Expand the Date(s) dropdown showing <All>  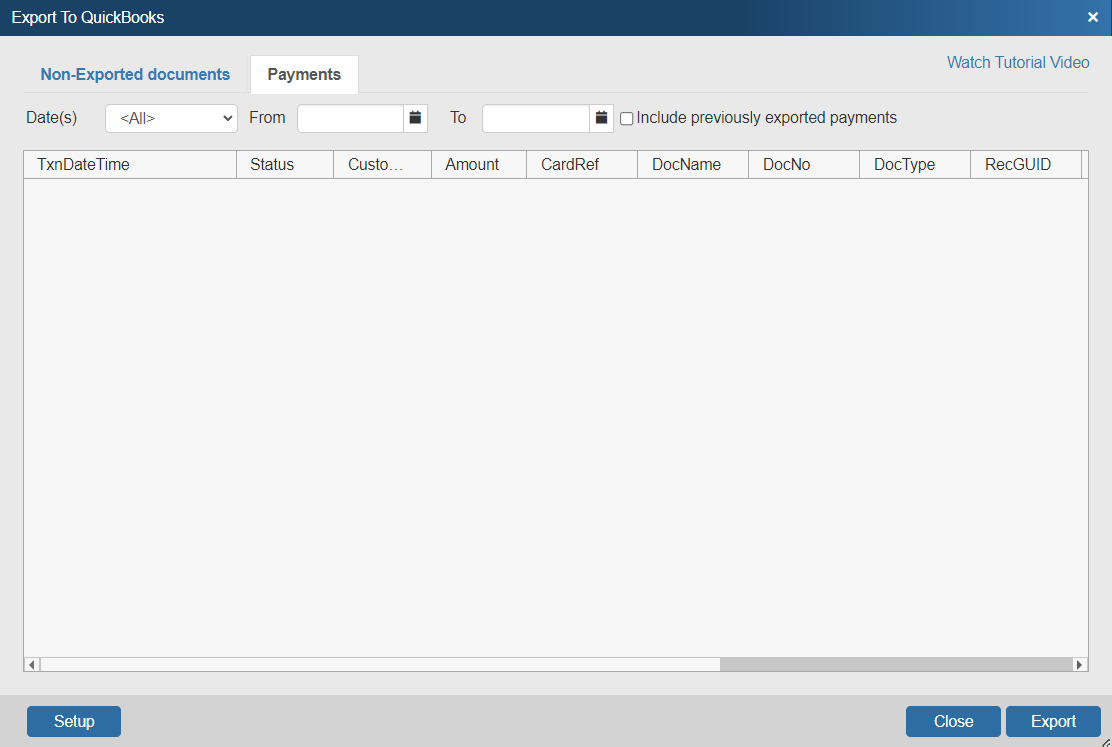pos(171,118)
